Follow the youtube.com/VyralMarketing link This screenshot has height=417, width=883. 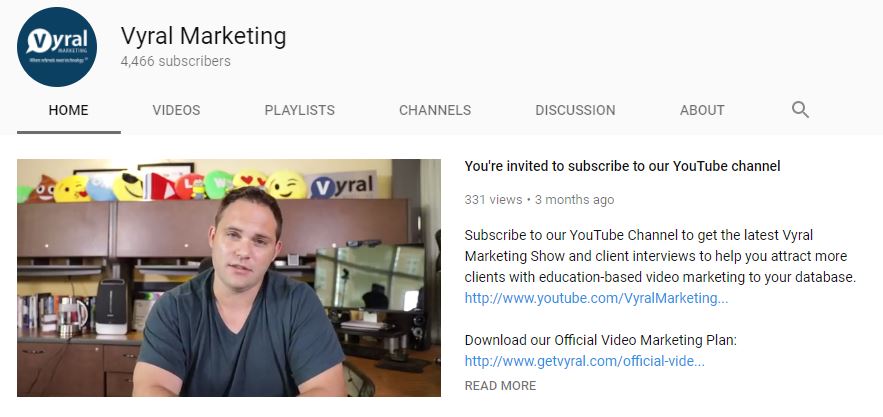(596, 298)
